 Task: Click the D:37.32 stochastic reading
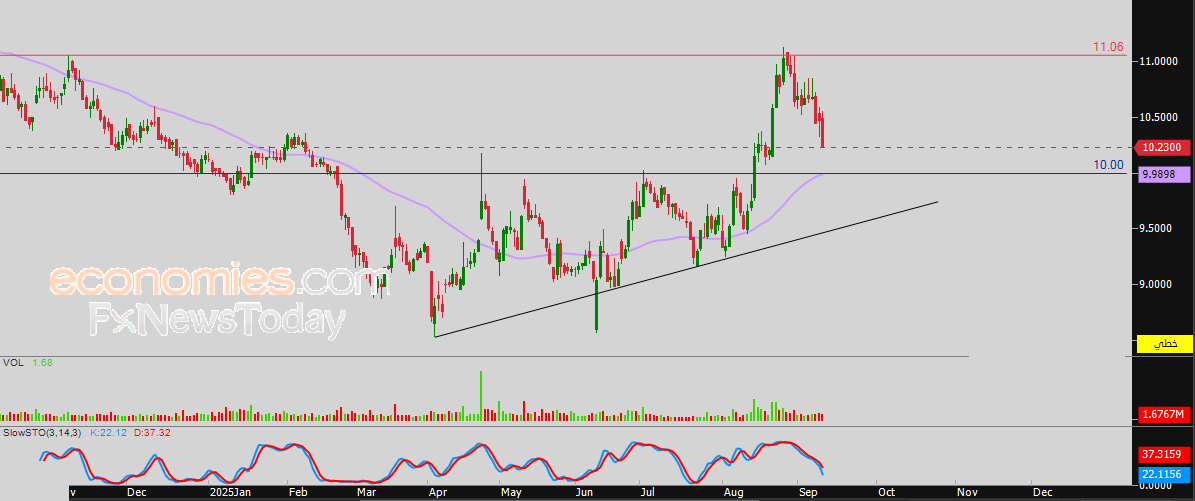(152, 432)
